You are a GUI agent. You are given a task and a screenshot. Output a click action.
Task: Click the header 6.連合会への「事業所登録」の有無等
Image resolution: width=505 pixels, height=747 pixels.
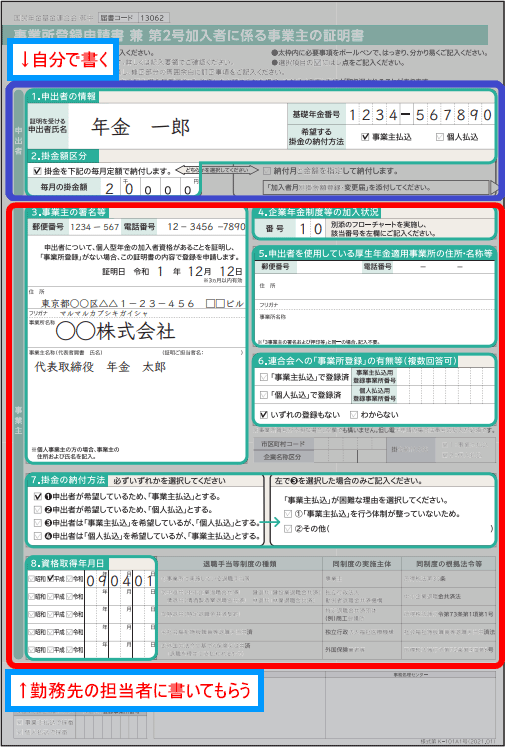point(356,361)
